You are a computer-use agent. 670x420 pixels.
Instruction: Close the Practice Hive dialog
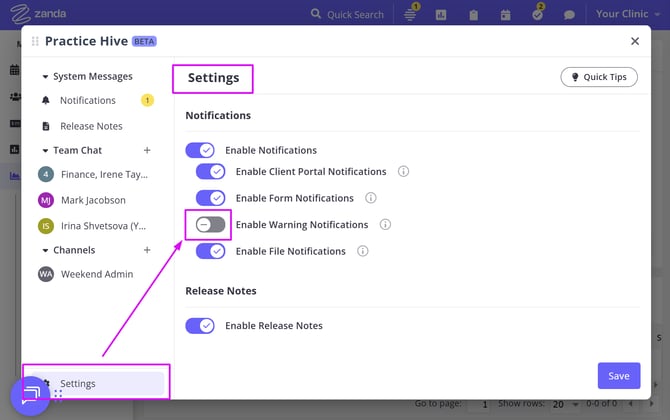click(634, 41)
